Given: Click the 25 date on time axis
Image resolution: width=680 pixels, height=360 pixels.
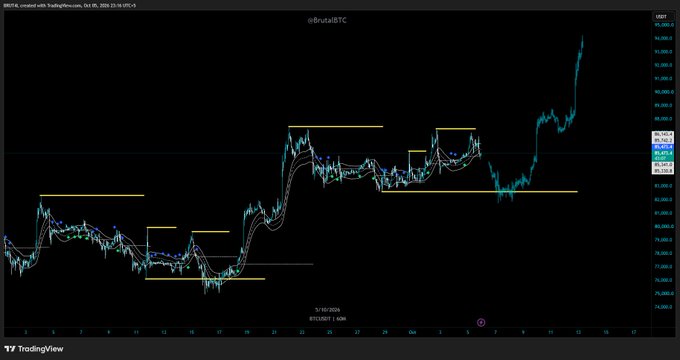Looking at the screenshot, I should 330,332.
